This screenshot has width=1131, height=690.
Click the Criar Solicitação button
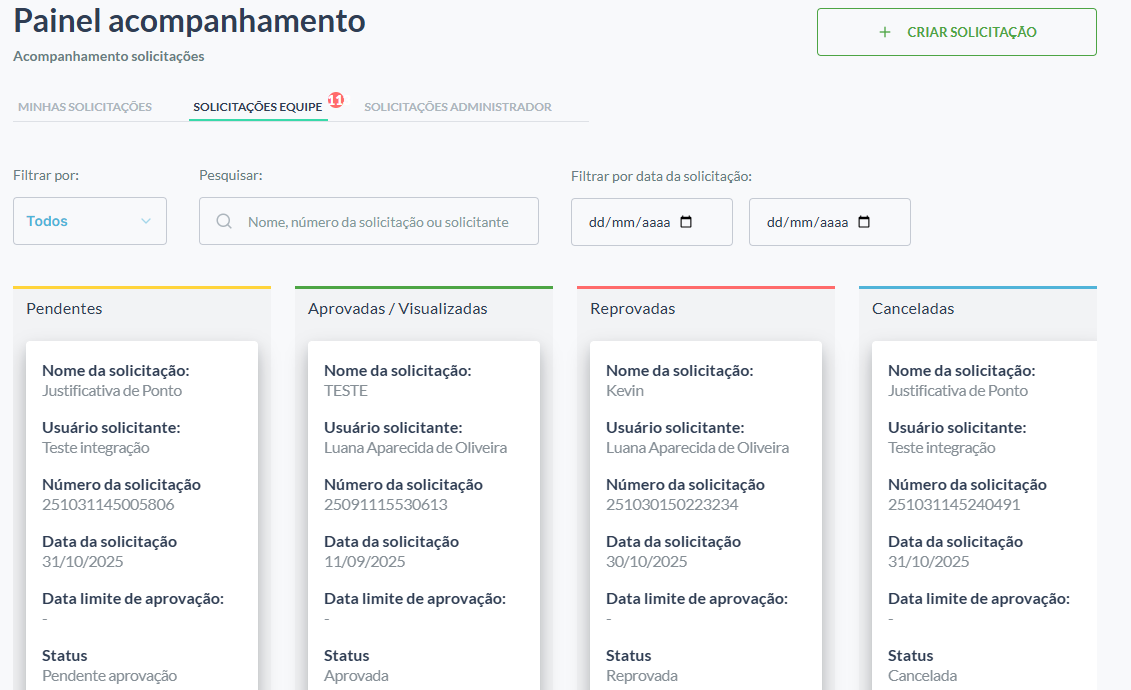pyautogui.click(x=956, y=32)
